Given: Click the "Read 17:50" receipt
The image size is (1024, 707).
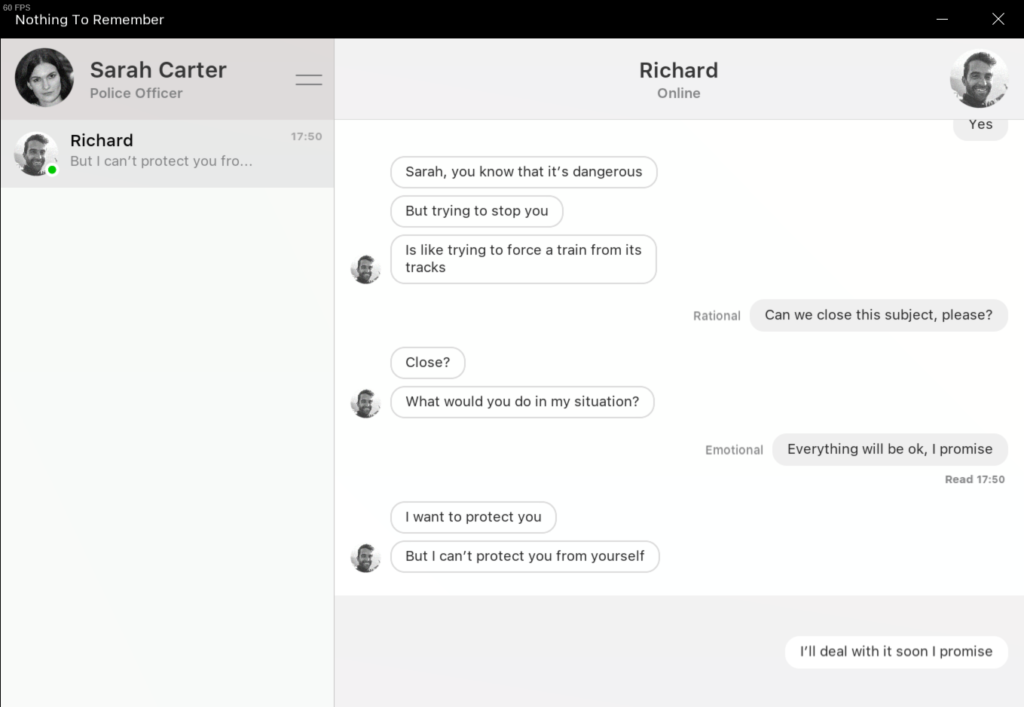Looking at the screenshot, I should pos(974,479).
